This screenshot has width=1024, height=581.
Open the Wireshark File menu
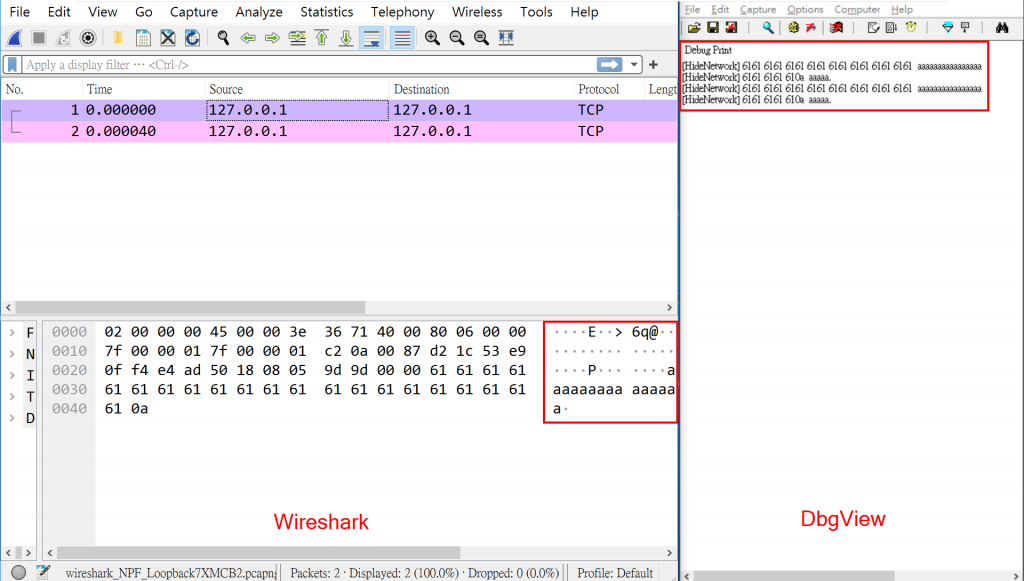pos(20,12)
